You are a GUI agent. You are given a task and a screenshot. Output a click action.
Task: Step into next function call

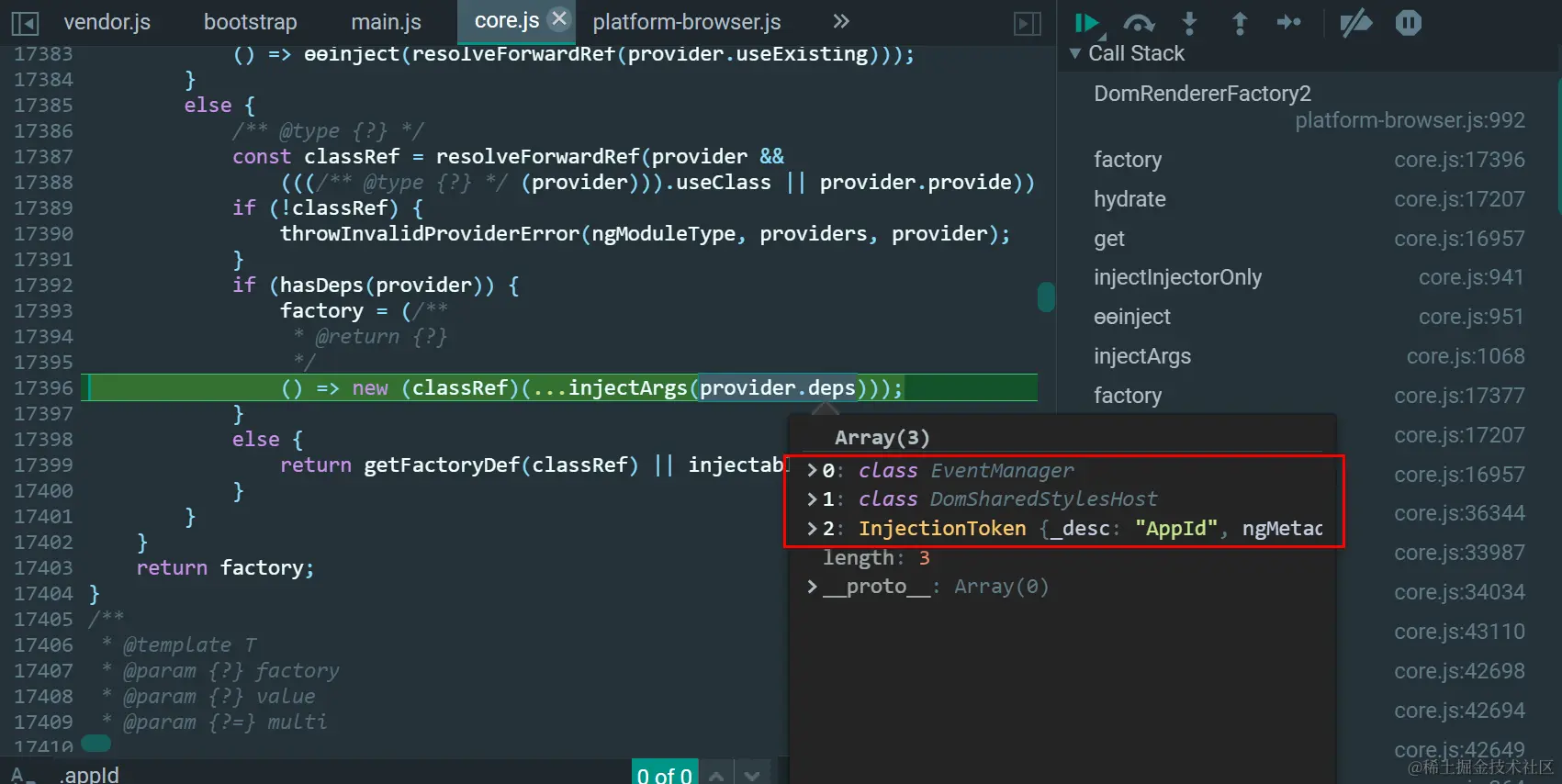click(x=1189, y=23)
